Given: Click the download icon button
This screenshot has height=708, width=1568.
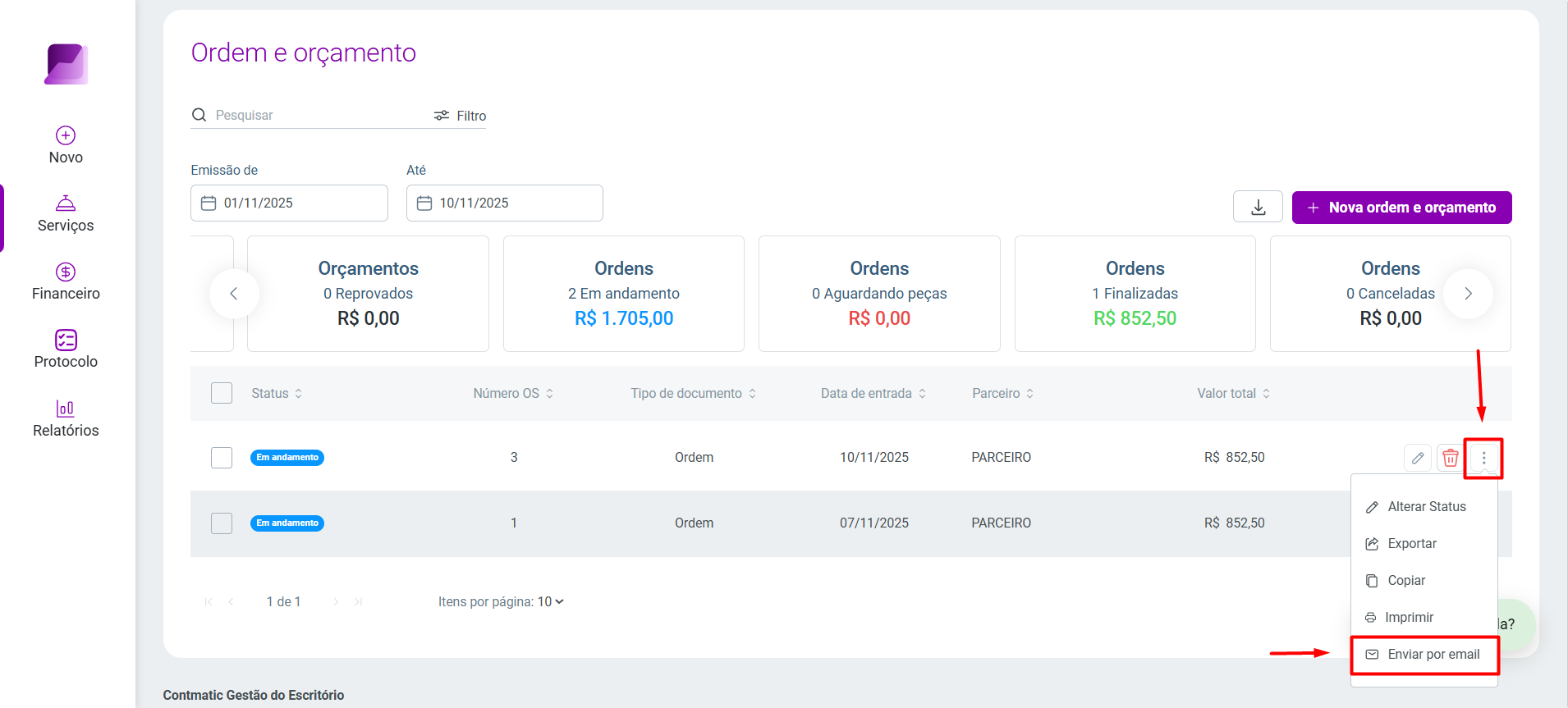Looking at the screenshot, I should tap(1258, 207).
